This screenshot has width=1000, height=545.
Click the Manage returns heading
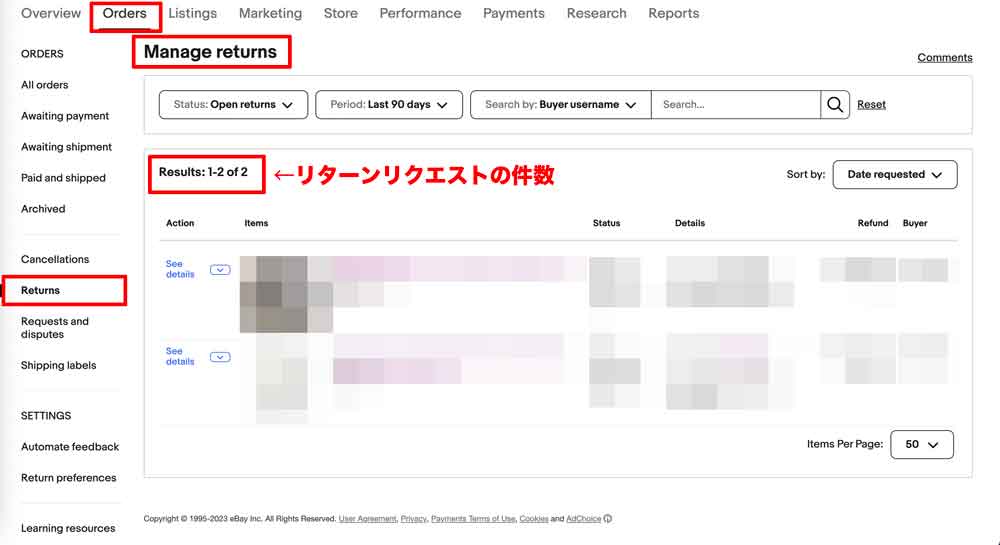(x=210, y=52)
